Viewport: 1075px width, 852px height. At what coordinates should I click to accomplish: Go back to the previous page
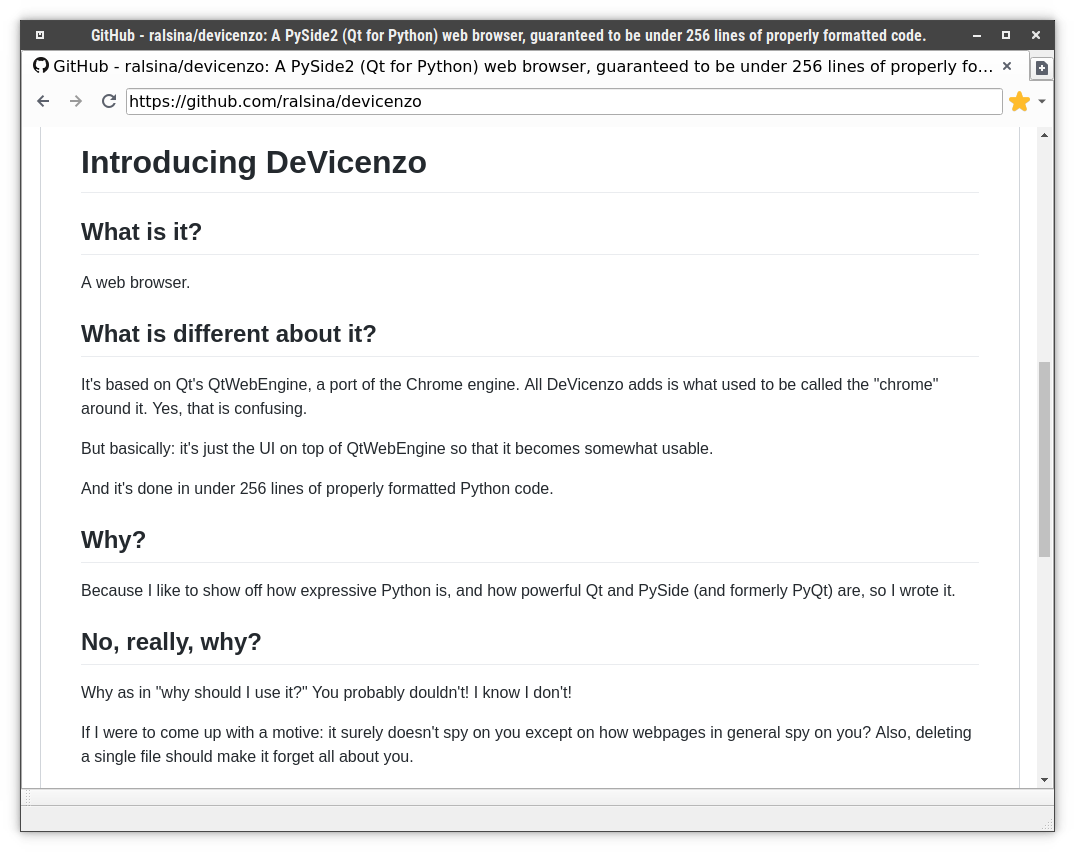pyautogui.click(x=43, y=101)
